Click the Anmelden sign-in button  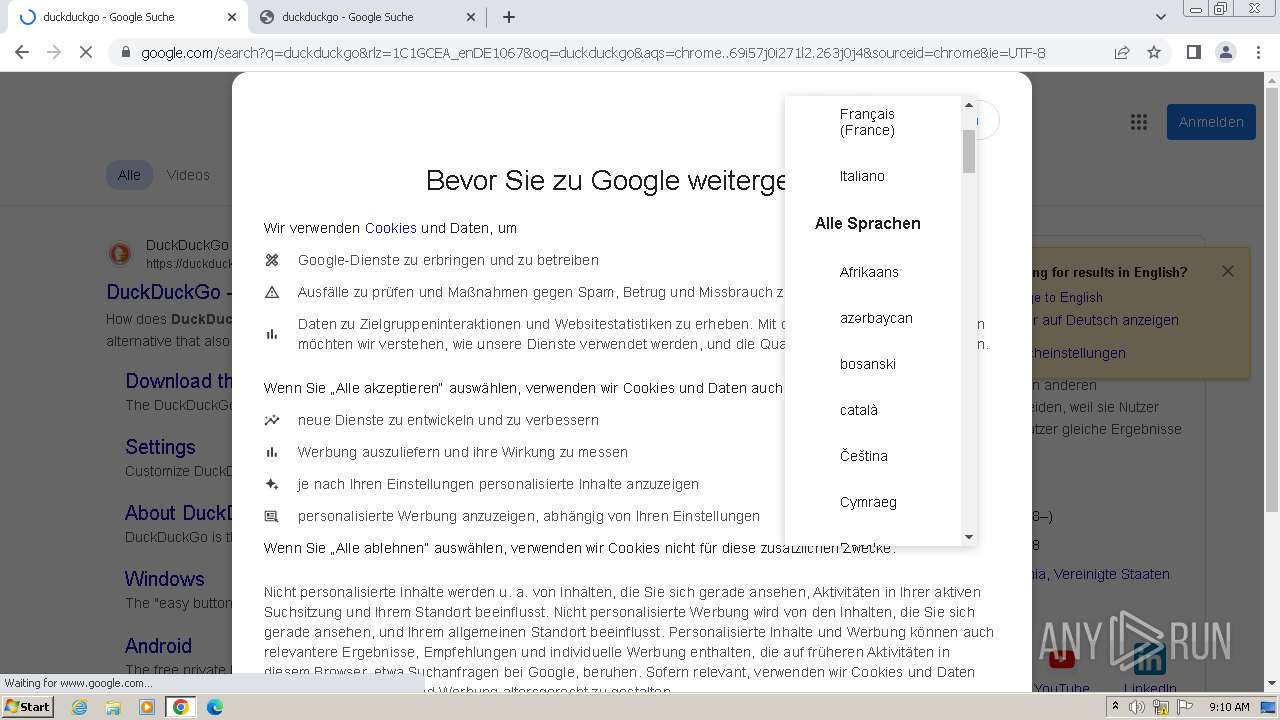tap(1211, 122)
